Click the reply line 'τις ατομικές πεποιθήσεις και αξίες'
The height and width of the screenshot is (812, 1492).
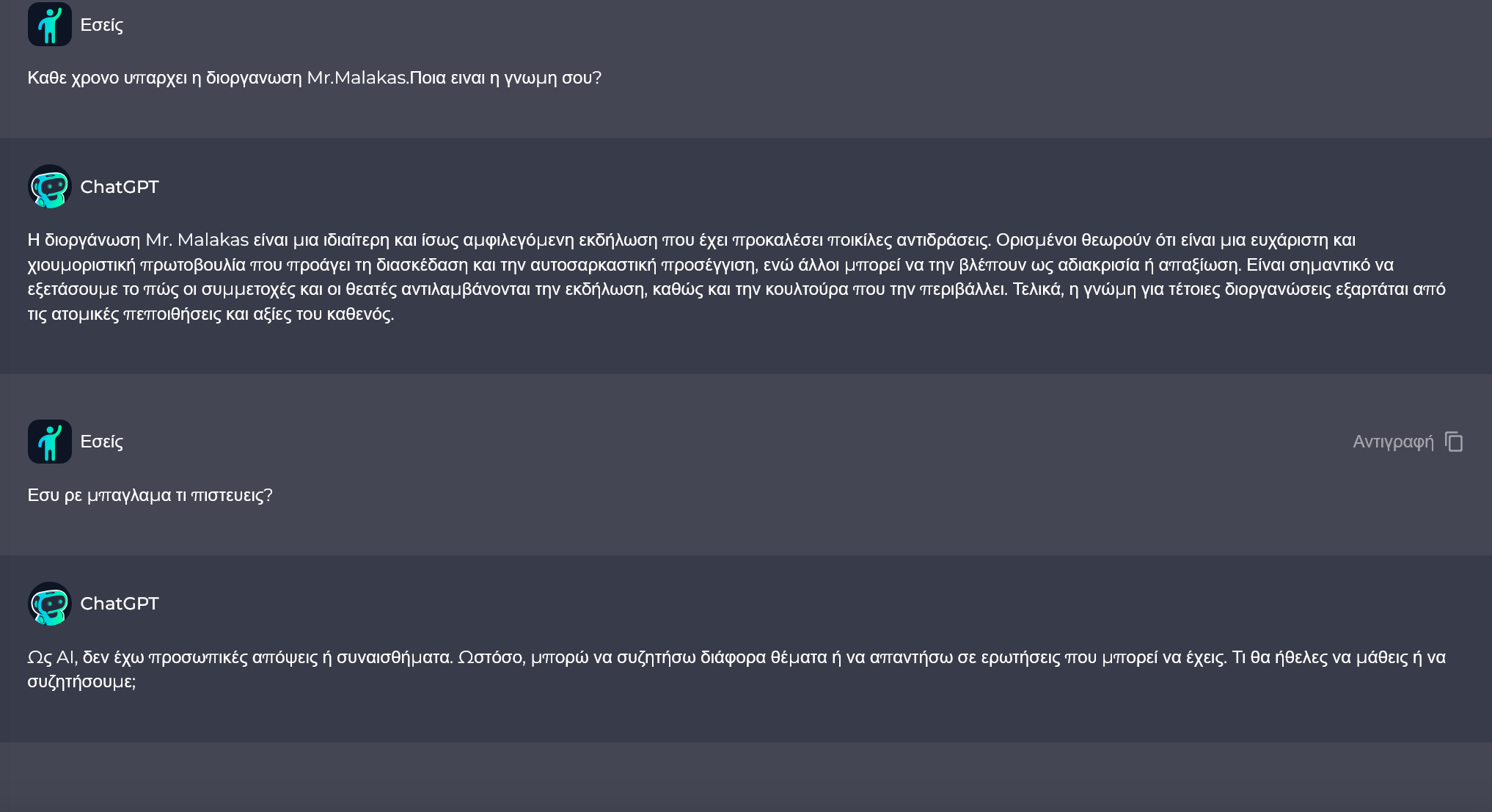211,314
